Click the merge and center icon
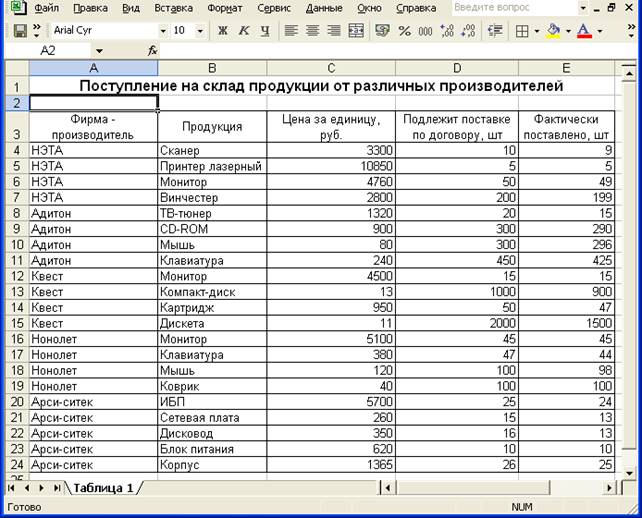This screenshot has height=518, width=642. (355, 31)
